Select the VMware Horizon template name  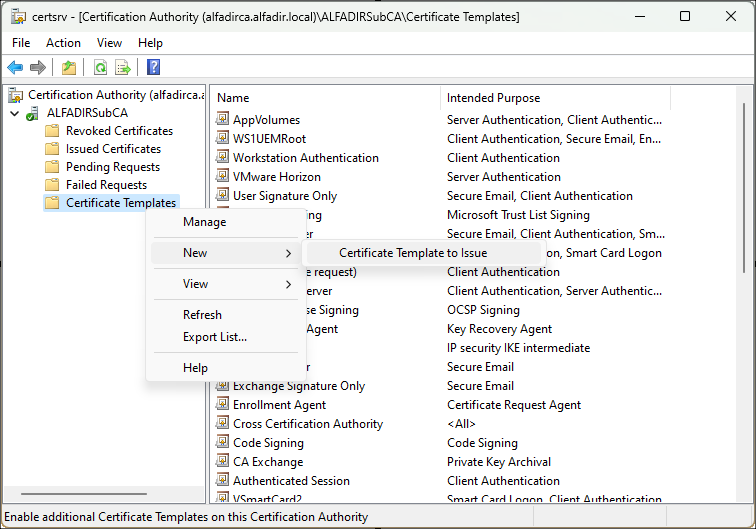[x=277, y=176]
